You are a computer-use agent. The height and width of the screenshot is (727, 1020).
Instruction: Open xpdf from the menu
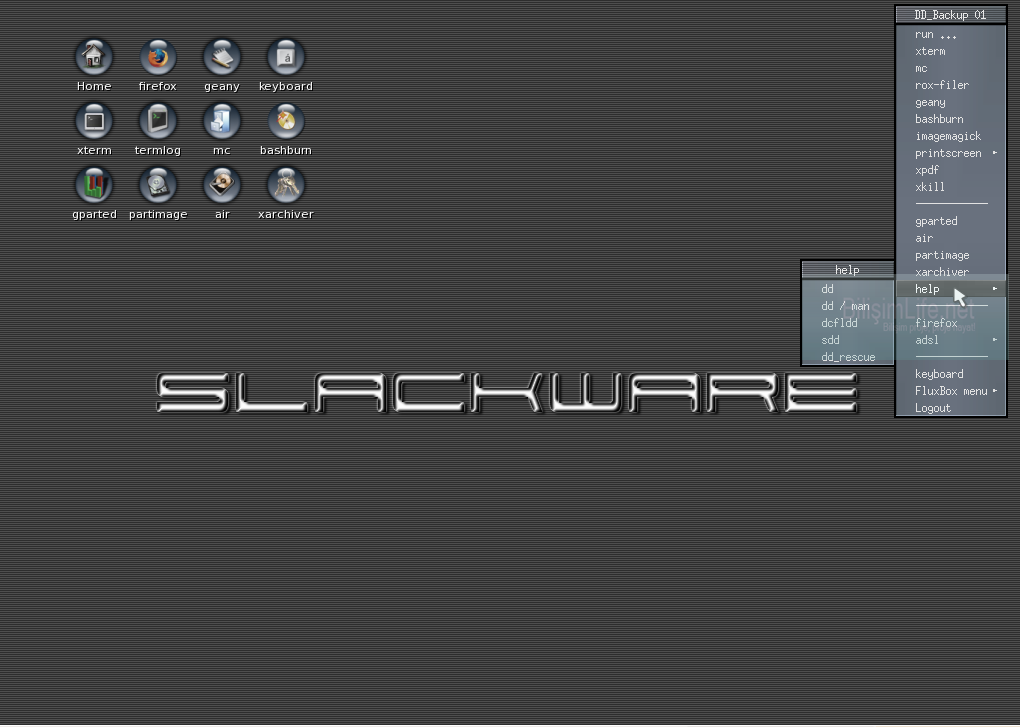(x=951, y=170)
